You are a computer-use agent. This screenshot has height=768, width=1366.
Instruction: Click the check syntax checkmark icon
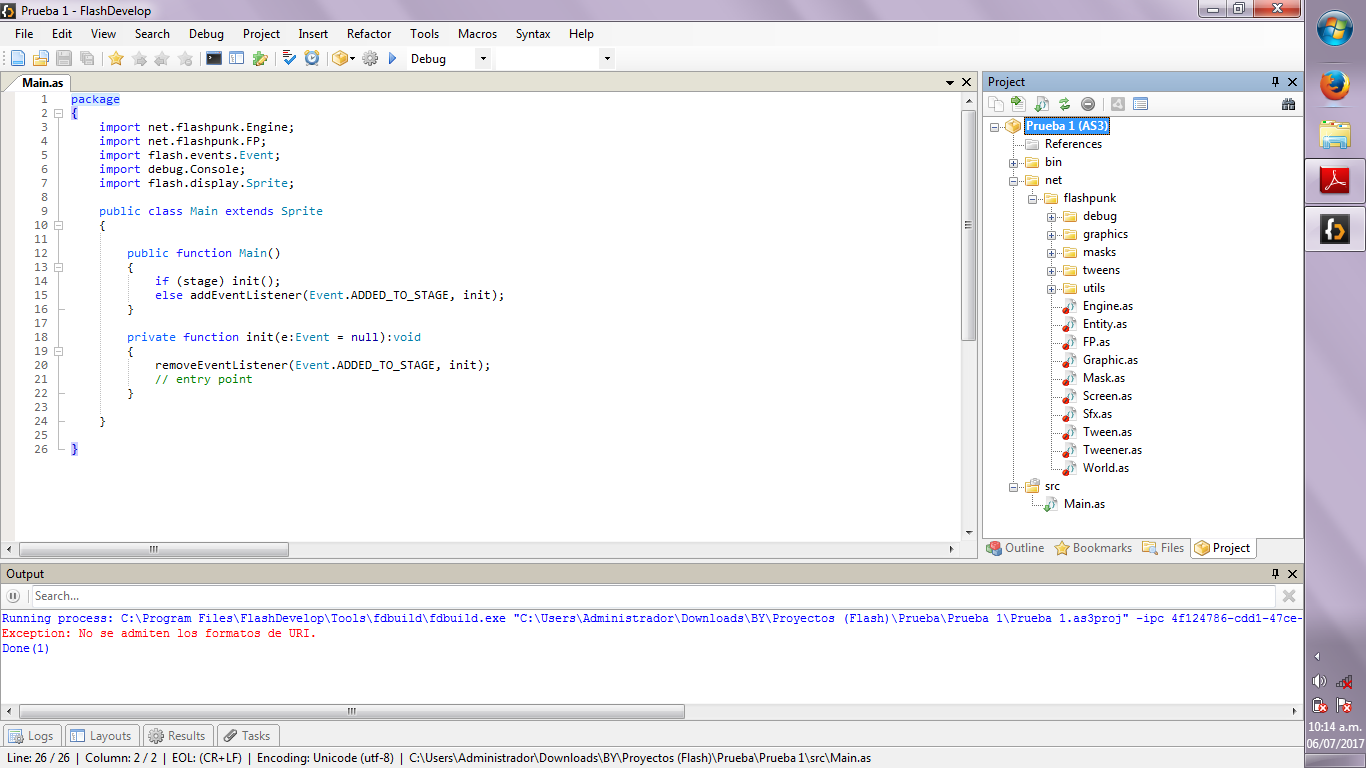[x=289, y=59]
